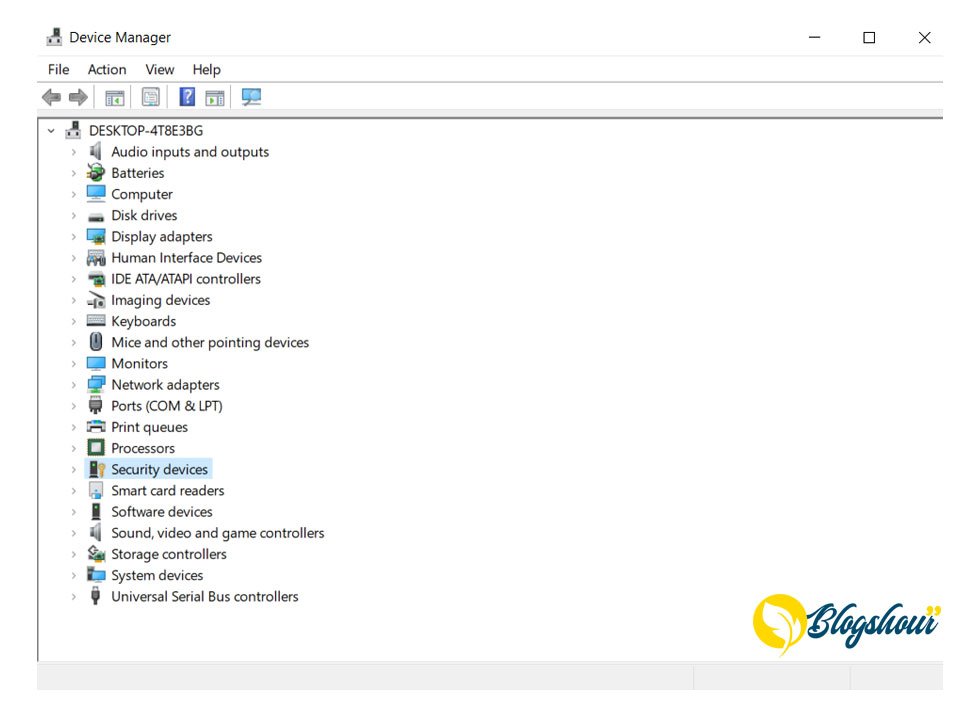This screenshot has height=712, width=975.
Task: Maximize the Device Manager window
Action: click(x=869, y=37)
